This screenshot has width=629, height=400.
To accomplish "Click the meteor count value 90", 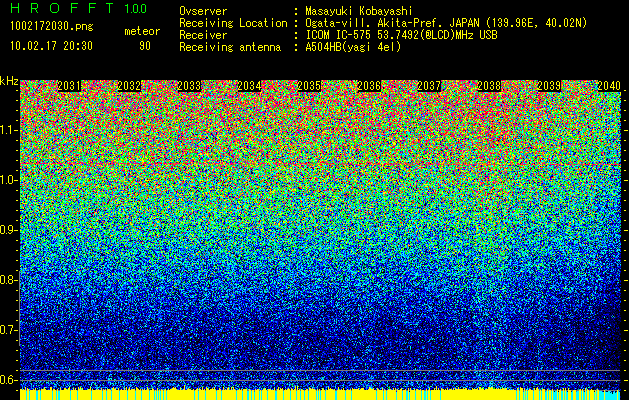I will click(x=145, y=46).
